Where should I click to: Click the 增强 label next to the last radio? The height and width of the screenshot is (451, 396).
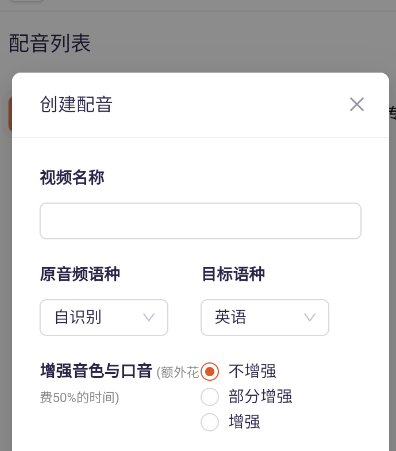tap(244, 422)
